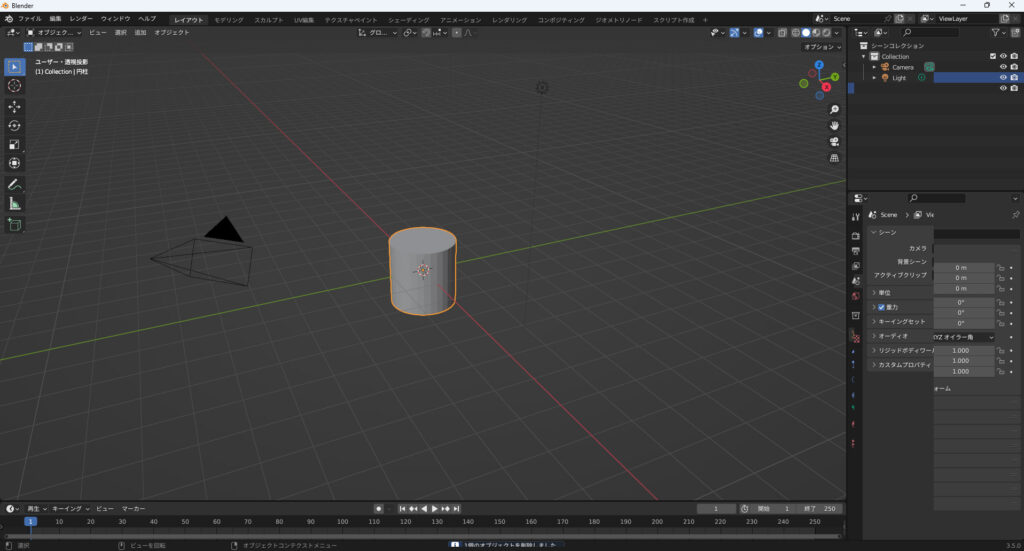Select the Transform tool

coord(14,163)
